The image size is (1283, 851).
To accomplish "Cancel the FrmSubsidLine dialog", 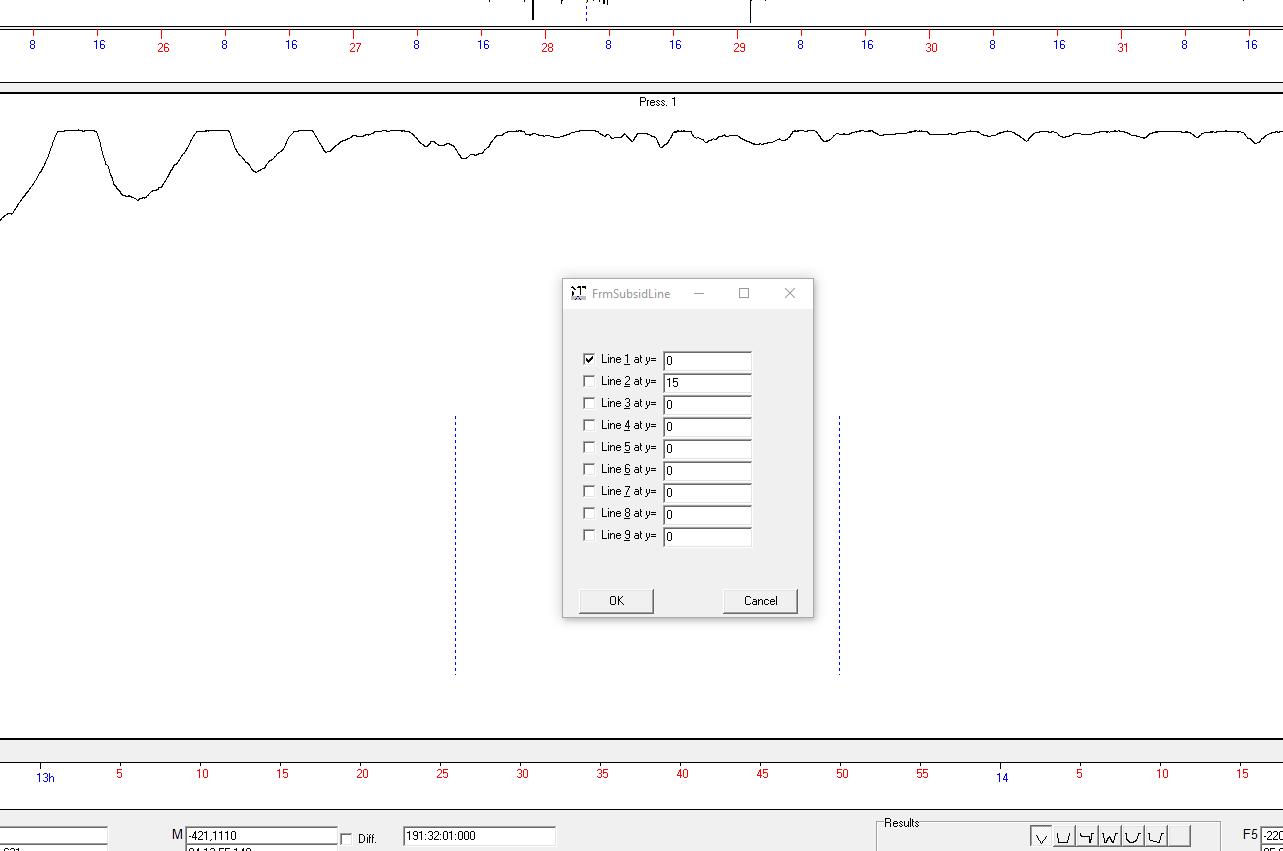I will click(x=760, y=601).
